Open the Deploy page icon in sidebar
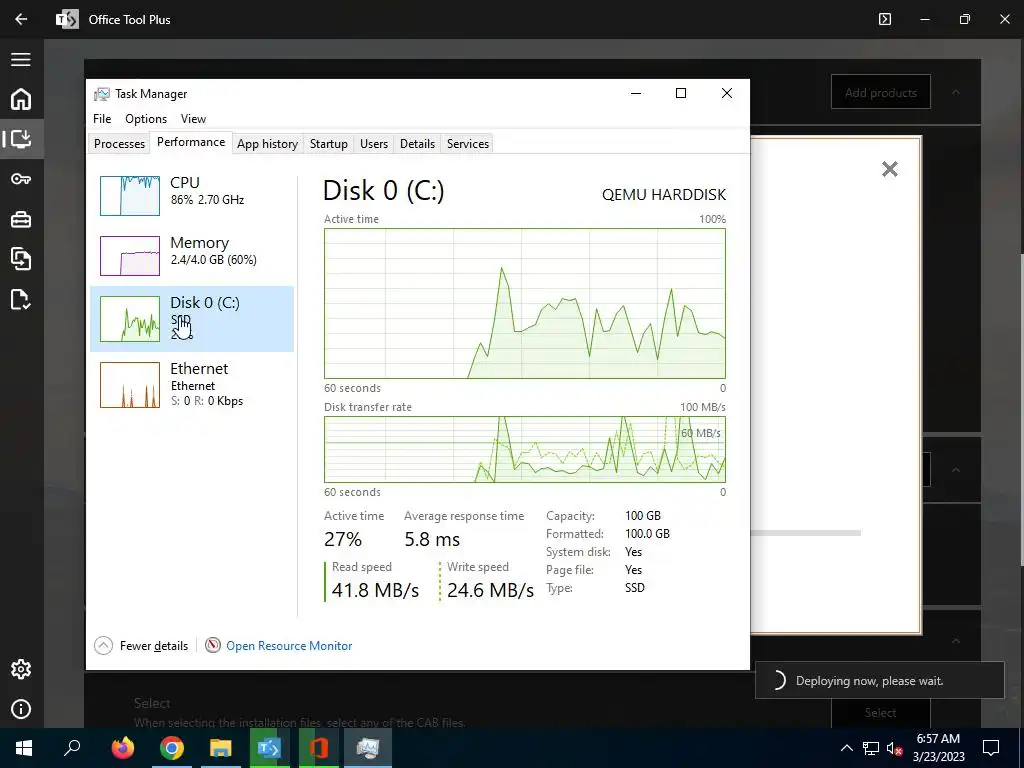Viewport: 1024px width, 768px height. tap(21, 139)
